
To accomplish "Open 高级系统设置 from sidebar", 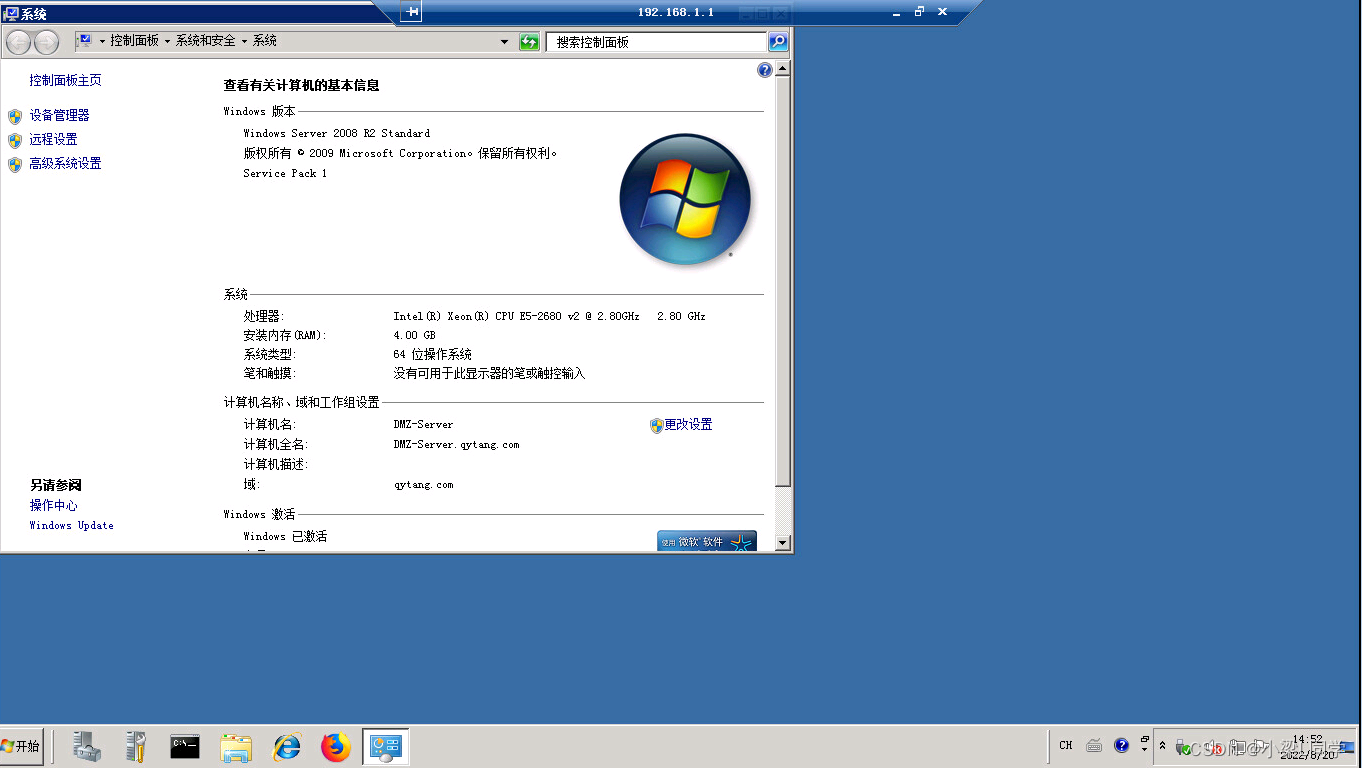I will [x=65, y=163].
